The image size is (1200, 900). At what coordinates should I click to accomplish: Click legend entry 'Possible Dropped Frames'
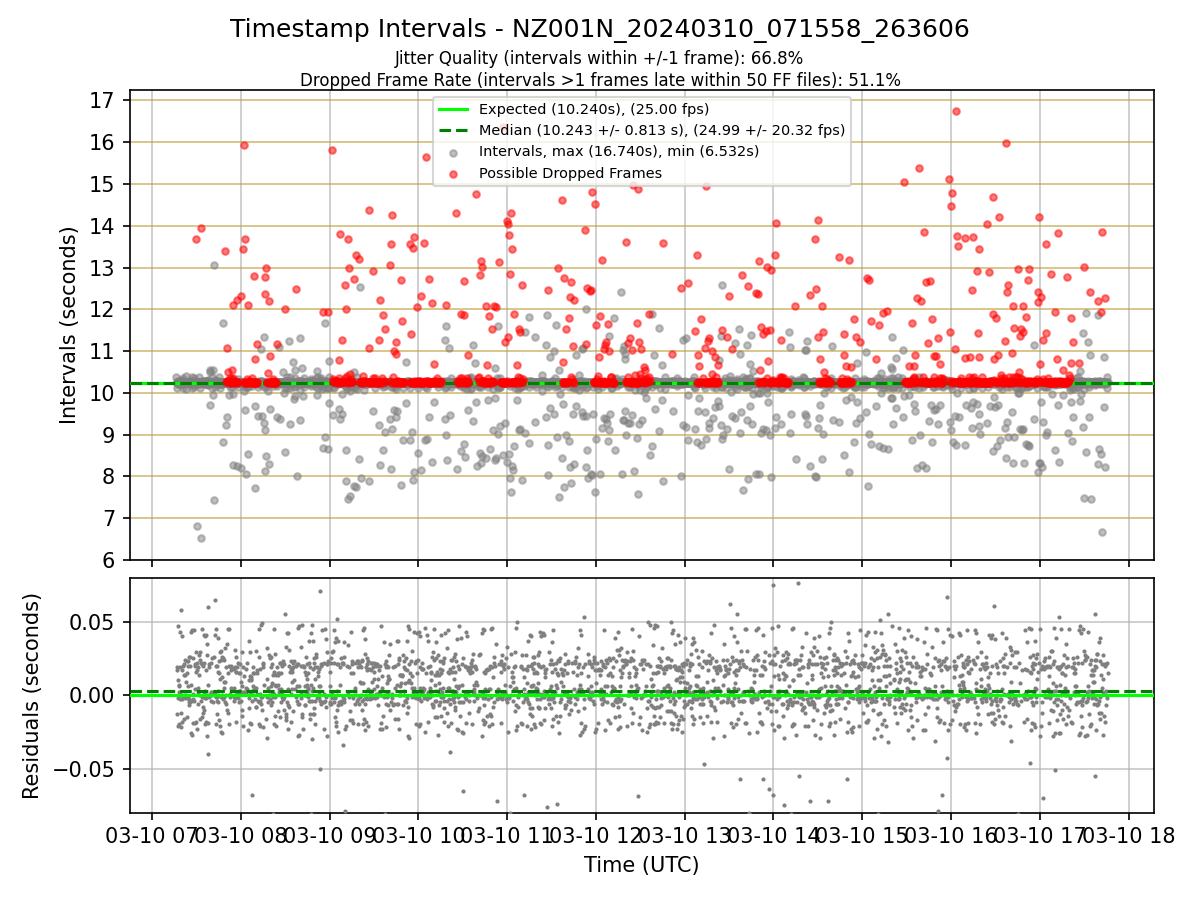(x=570, y=173)
